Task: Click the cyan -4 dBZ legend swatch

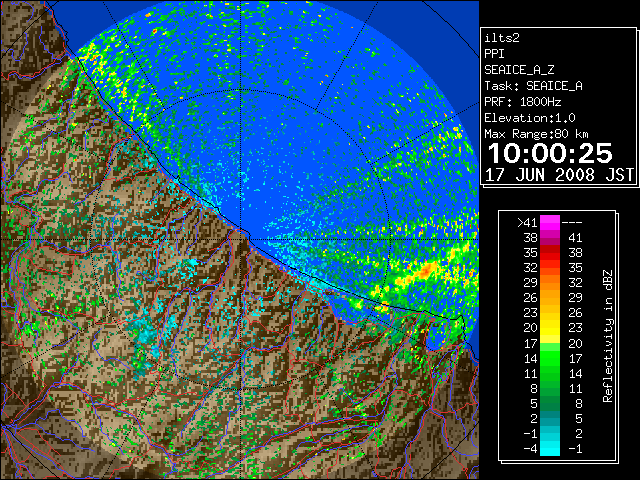Action: [x=550, y=448]
